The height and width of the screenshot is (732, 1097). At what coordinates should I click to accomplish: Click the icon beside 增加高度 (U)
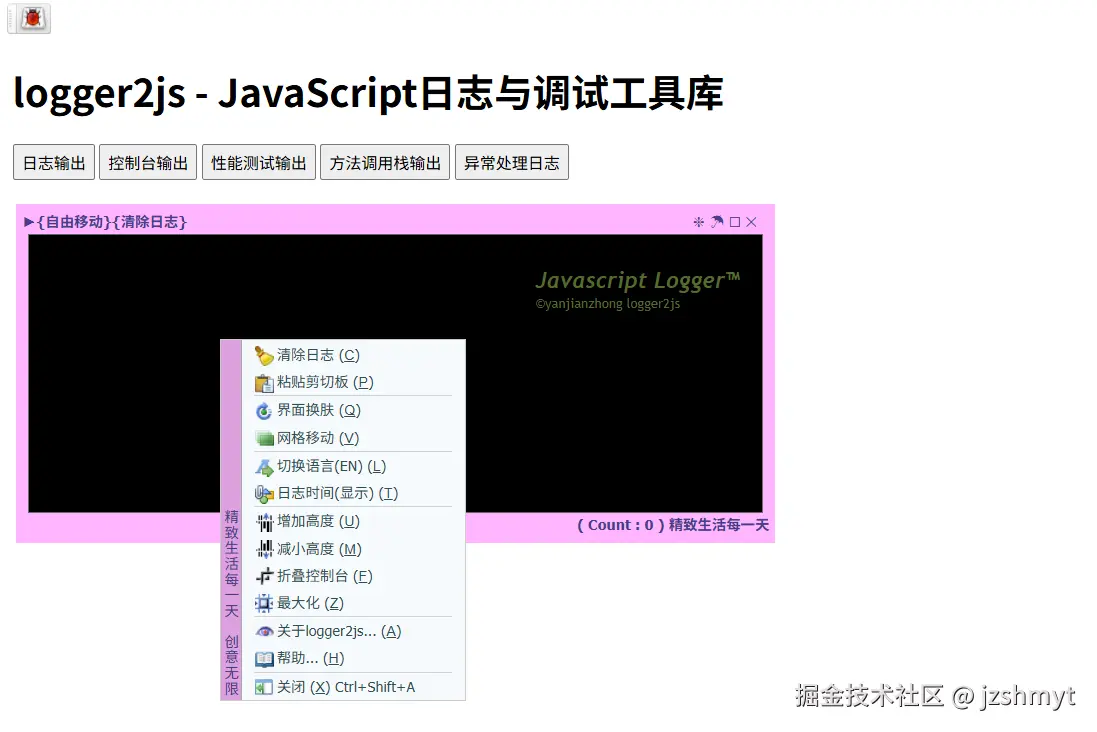pyautogui.click(x=264, y=522)
